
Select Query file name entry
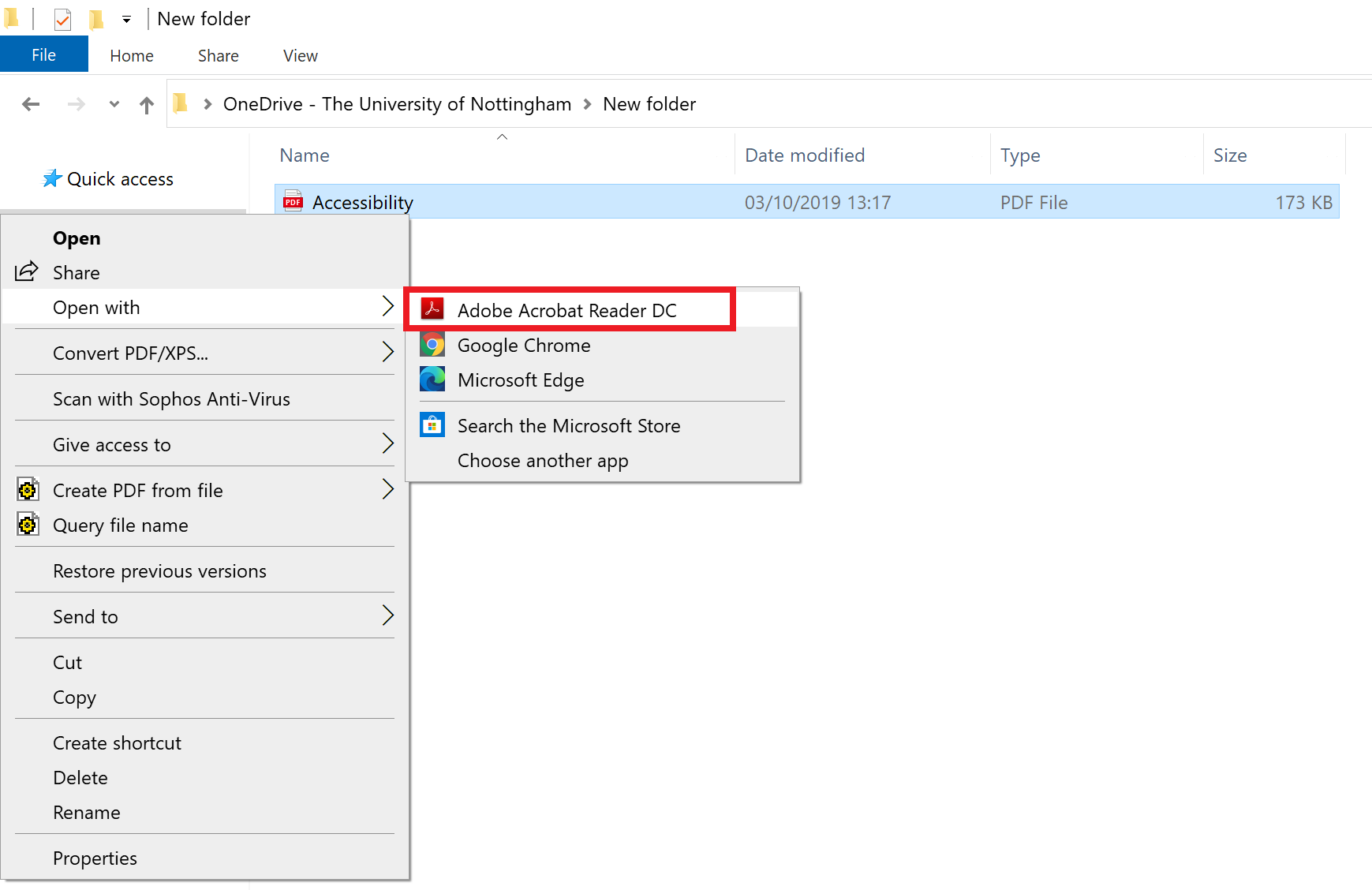[205, 525]
